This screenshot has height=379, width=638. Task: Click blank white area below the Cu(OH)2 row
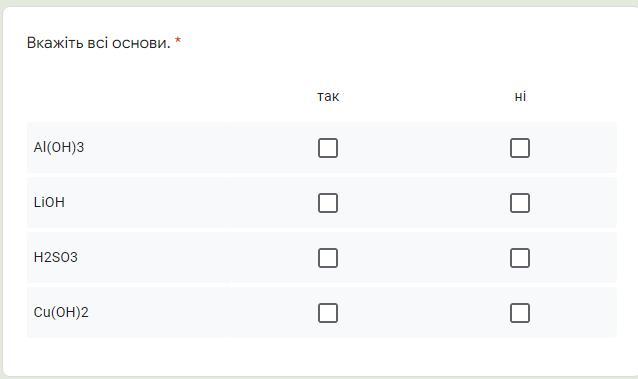321,356
